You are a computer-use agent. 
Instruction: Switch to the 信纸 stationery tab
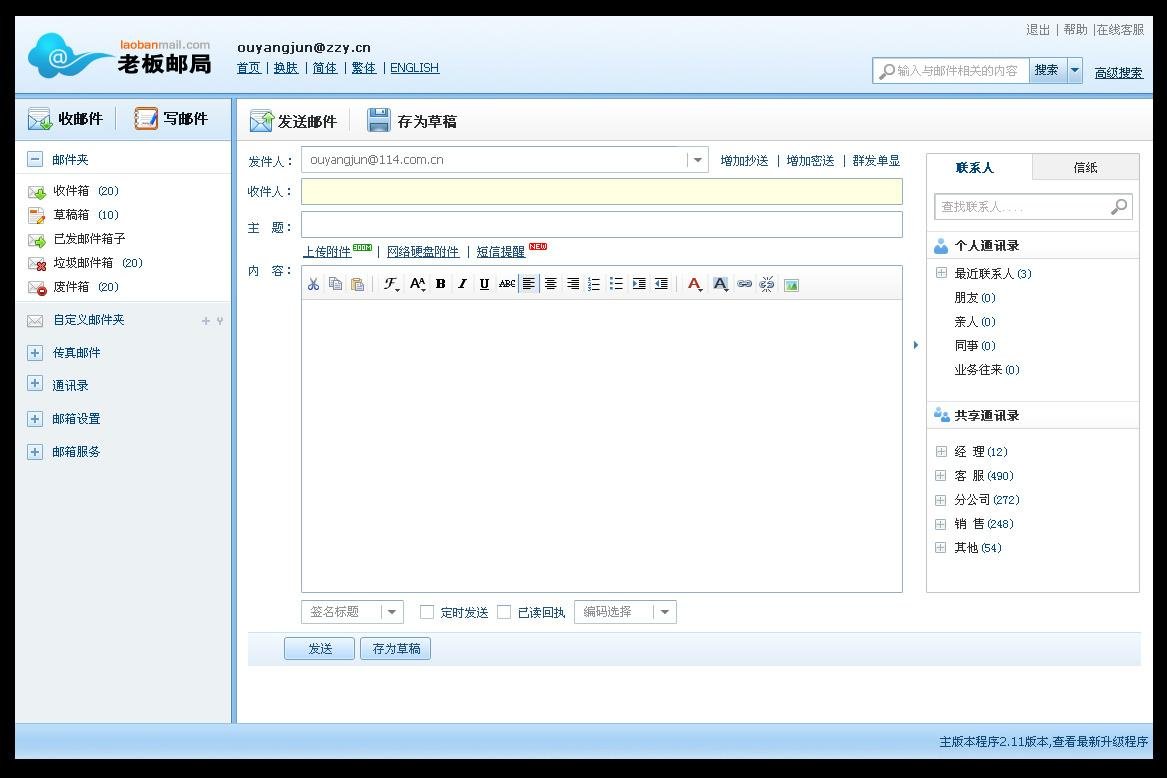point(1086,166)
